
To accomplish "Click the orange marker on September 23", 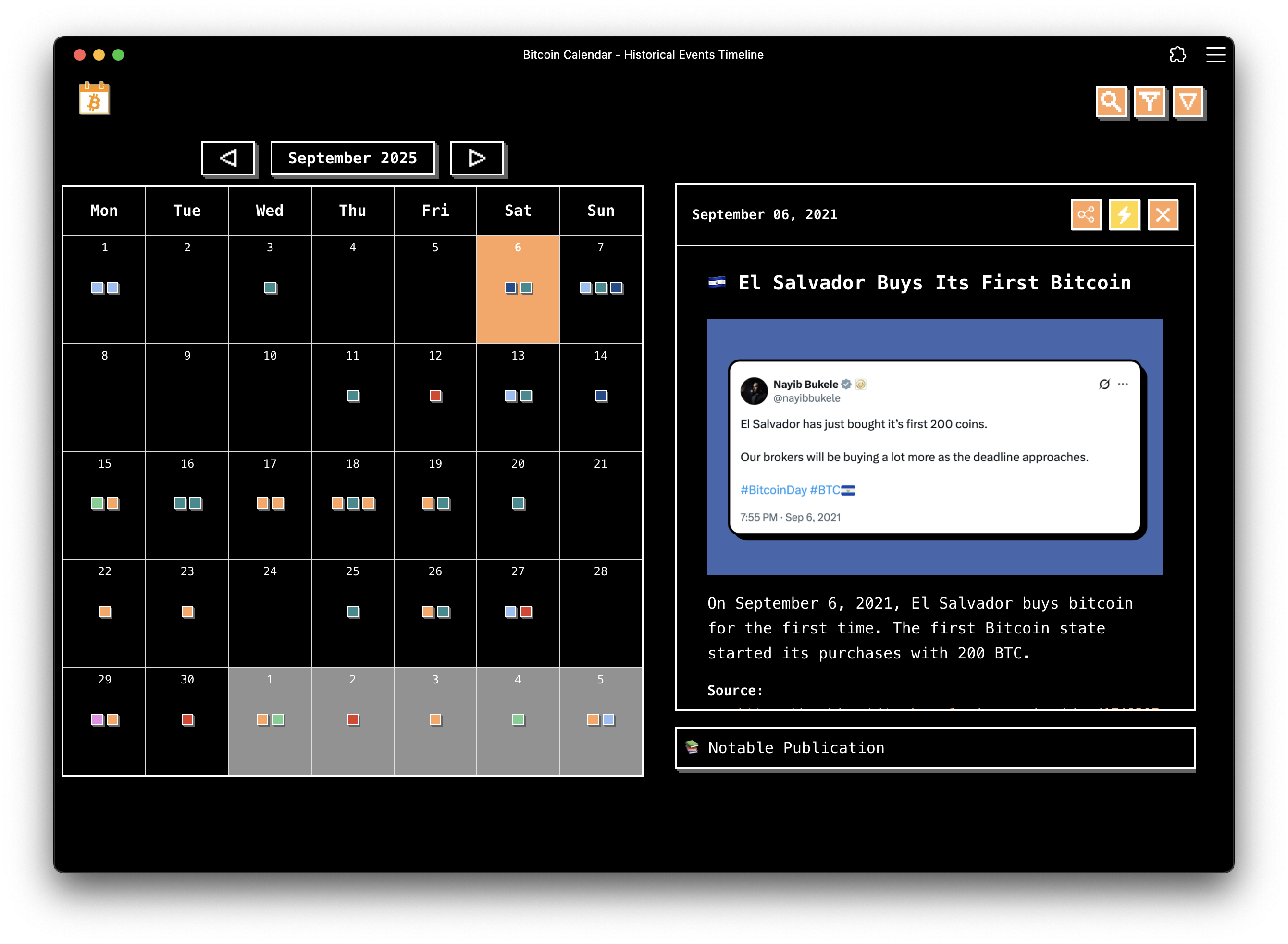I will [x=187, y=611].
